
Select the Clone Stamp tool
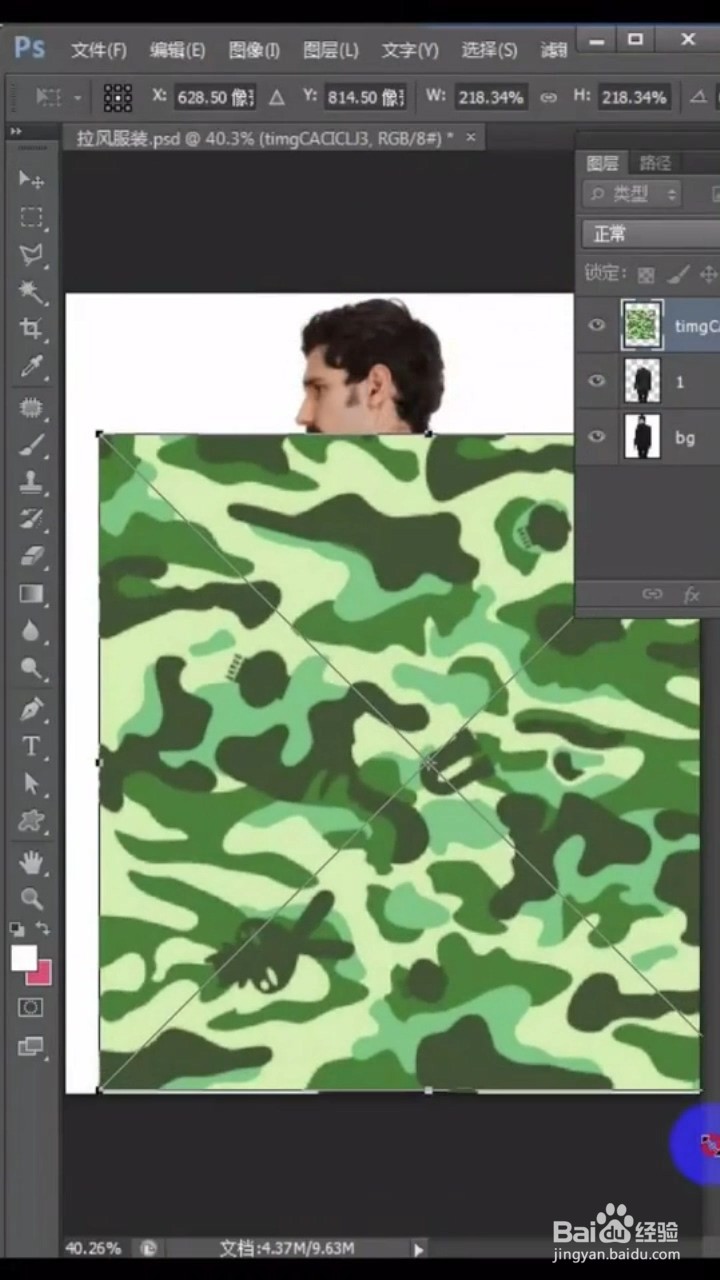(x=31, y=482)
